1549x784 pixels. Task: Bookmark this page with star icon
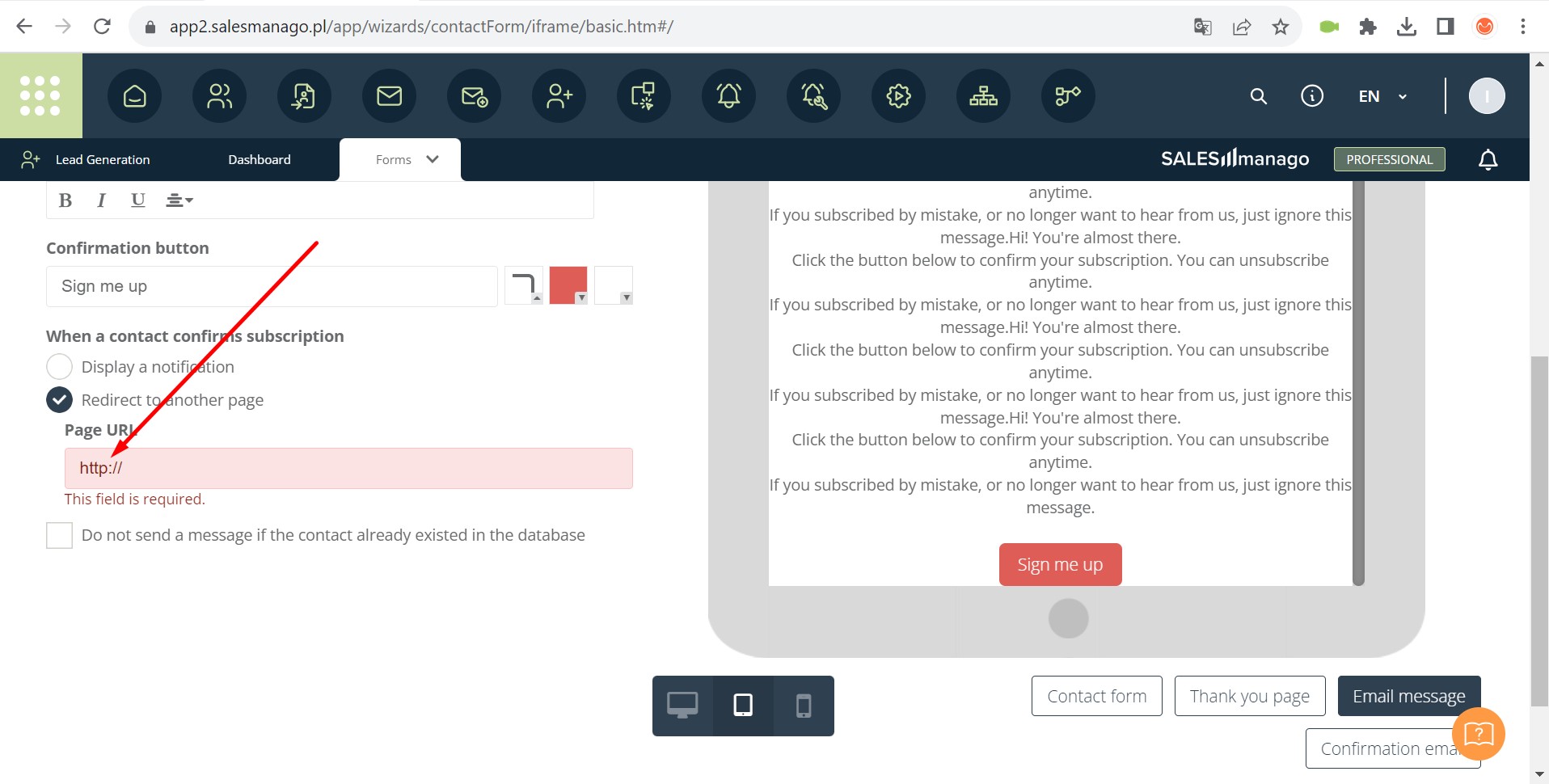coord(1280,27)
